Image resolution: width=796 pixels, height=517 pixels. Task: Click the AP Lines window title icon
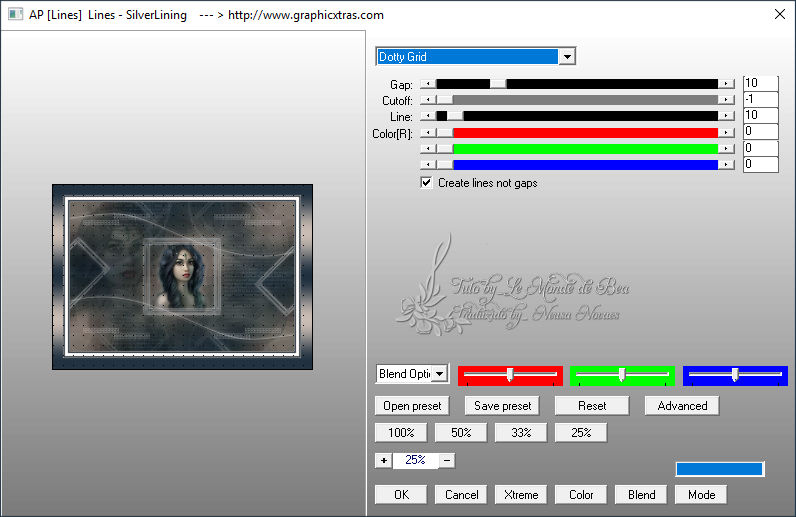(15, 14)
